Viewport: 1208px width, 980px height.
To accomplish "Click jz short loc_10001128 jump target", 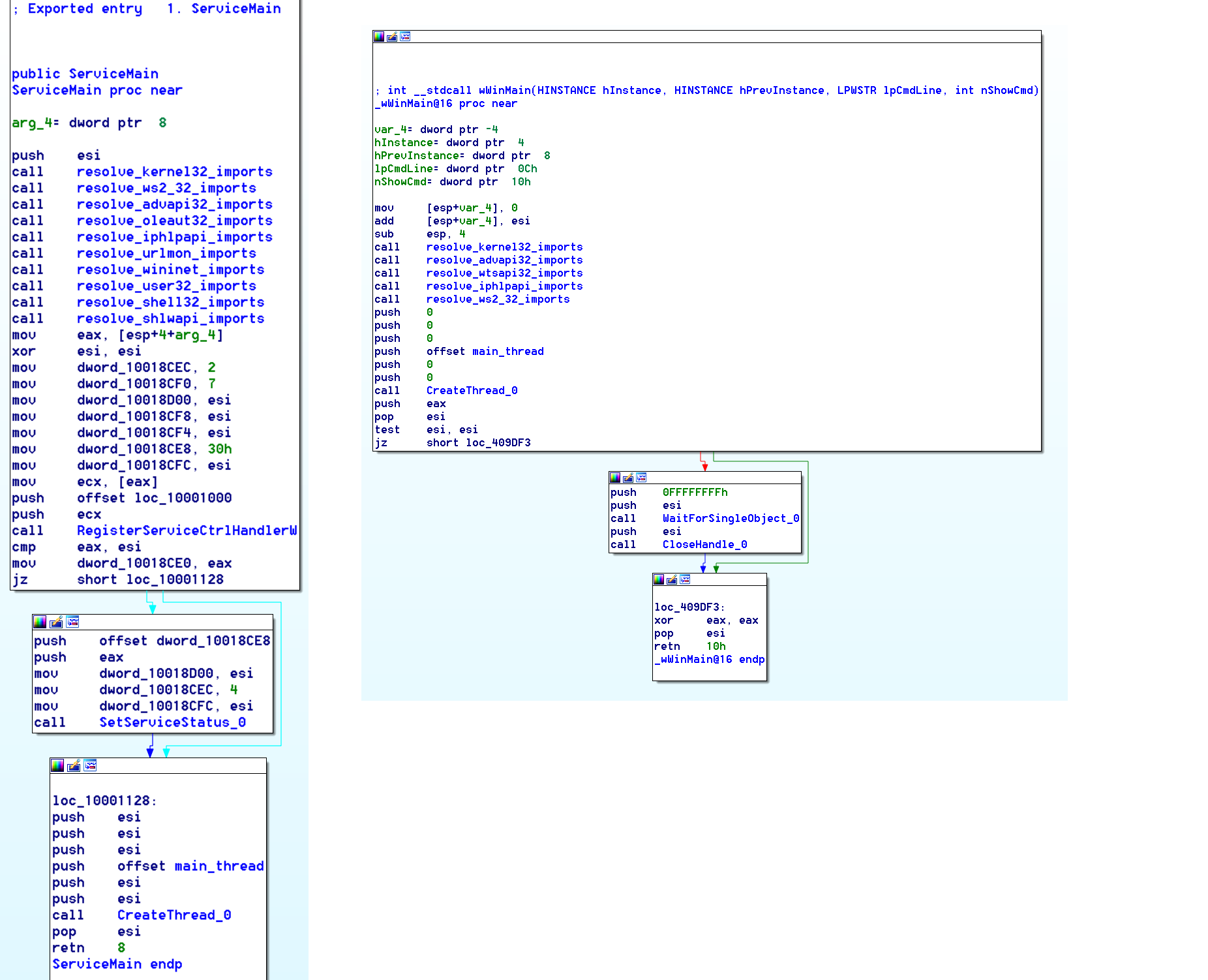I will (x=151, y=579).
